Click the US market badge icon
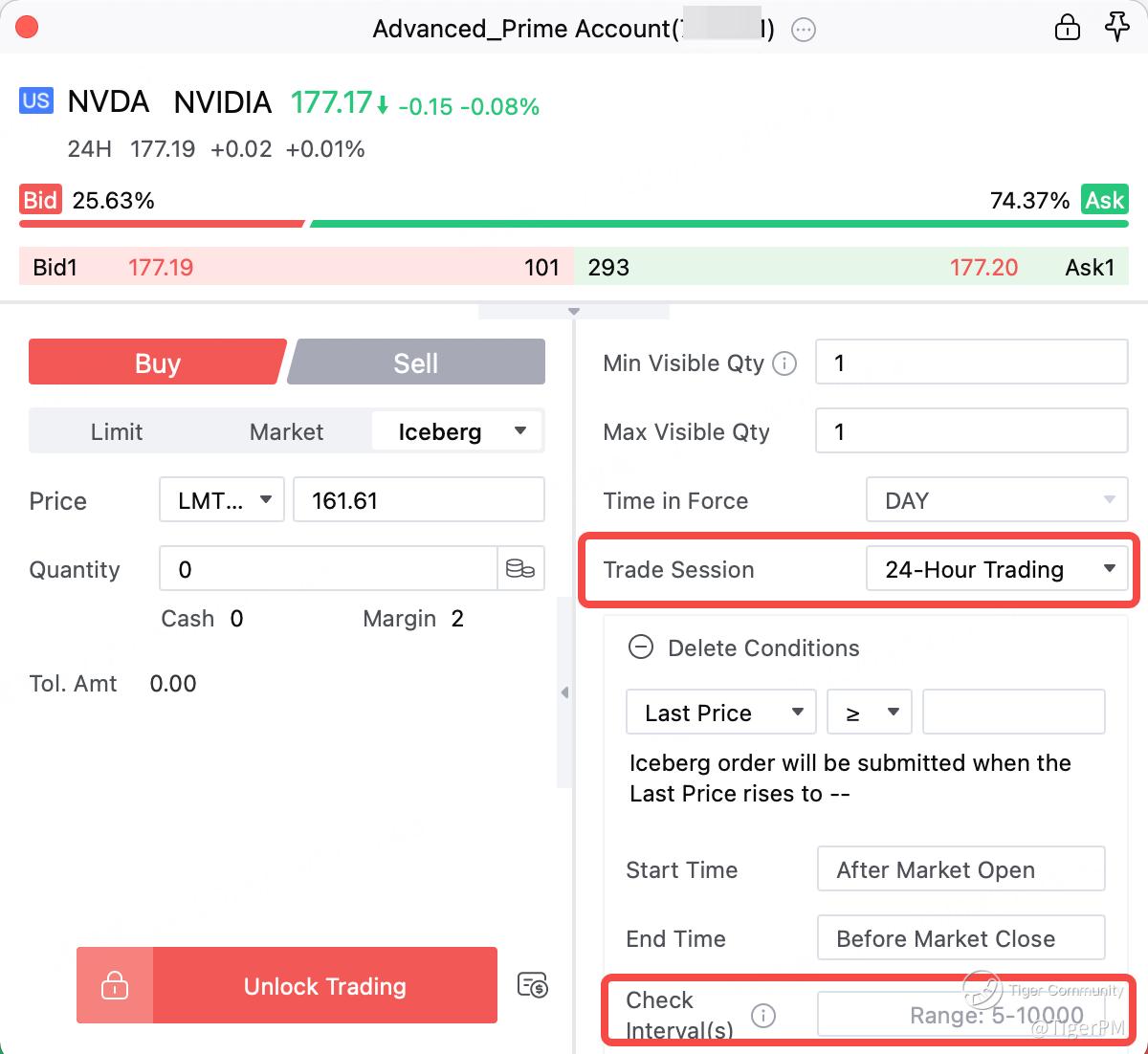This screenshot has width=1148, height=1054. pyautogui.click(x=36, y=100)
